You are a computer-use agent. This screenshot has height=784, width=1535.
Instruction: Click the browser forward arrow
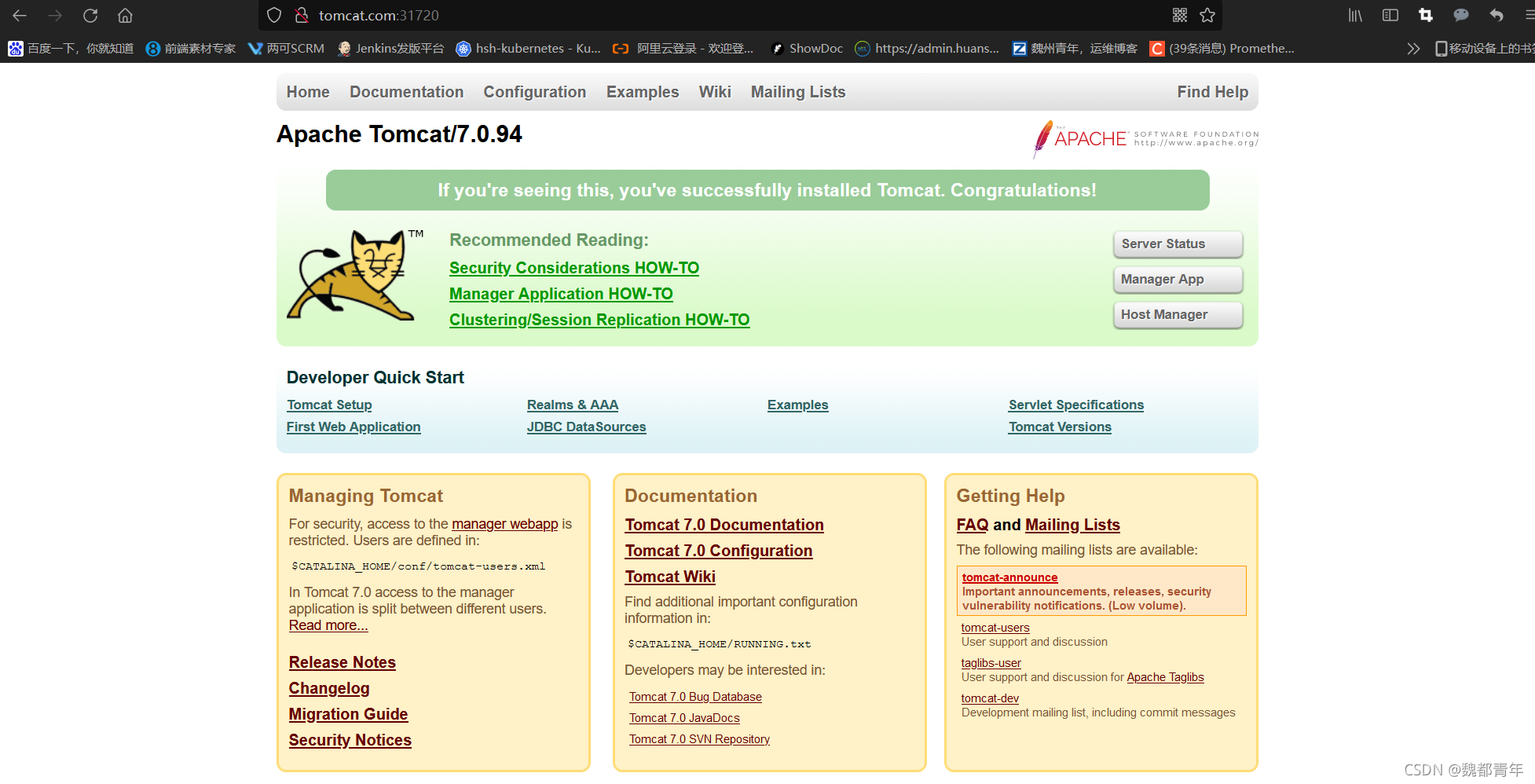coord(55,15)
